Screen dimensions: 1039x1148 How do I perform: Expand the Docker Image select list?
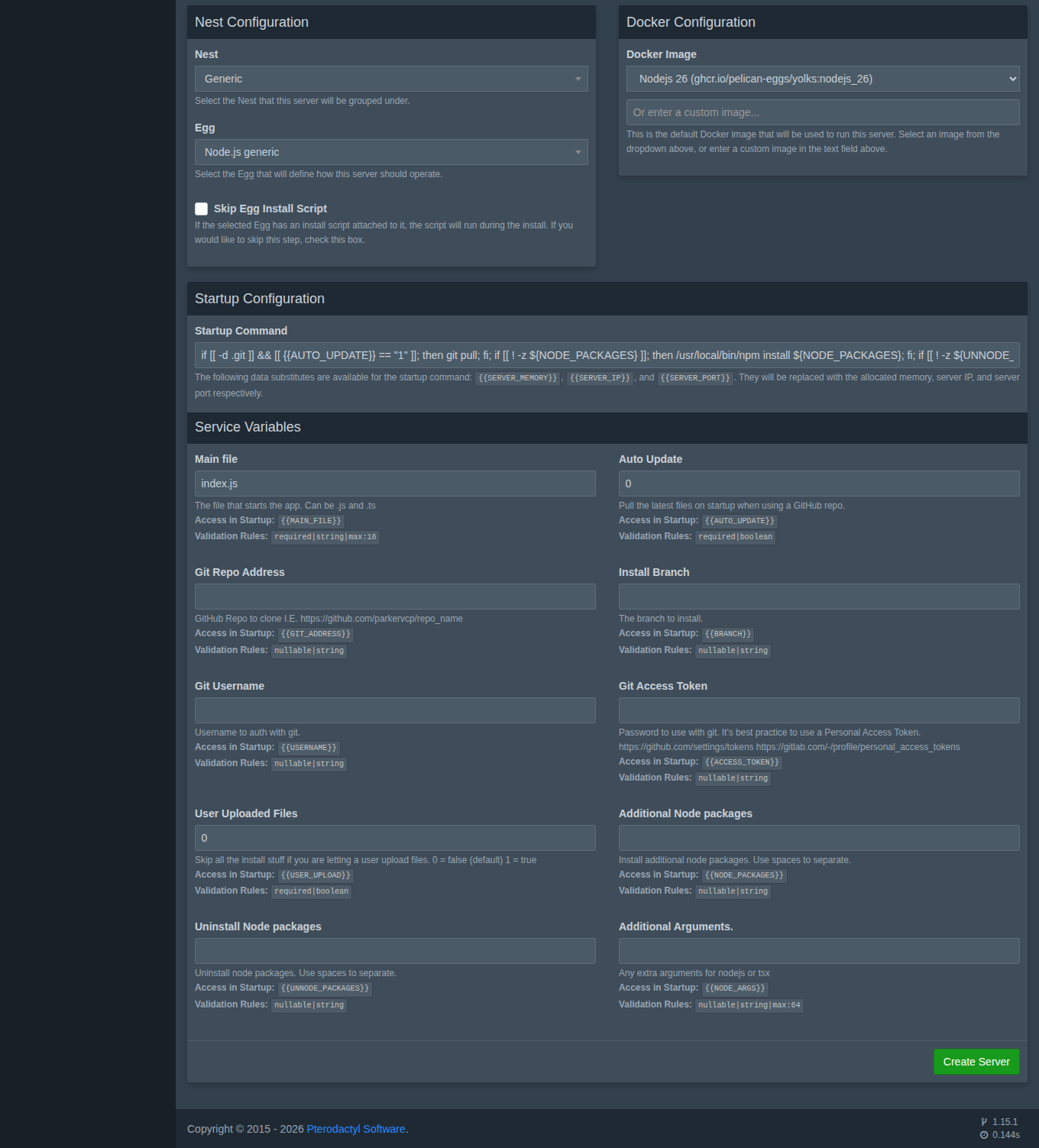pyautogui.click(x=823, y=79)
